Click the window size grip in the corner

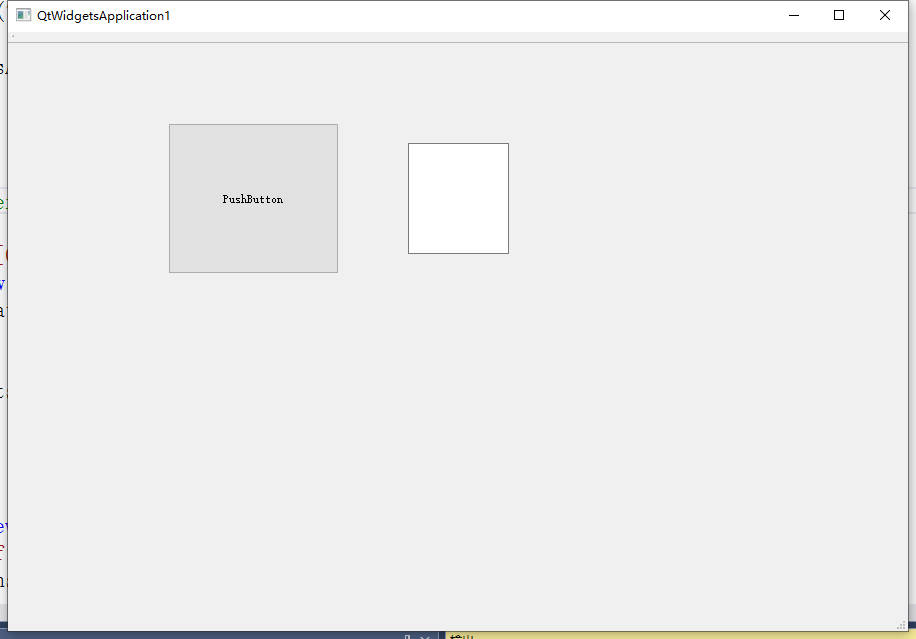(x=901, y=625)
